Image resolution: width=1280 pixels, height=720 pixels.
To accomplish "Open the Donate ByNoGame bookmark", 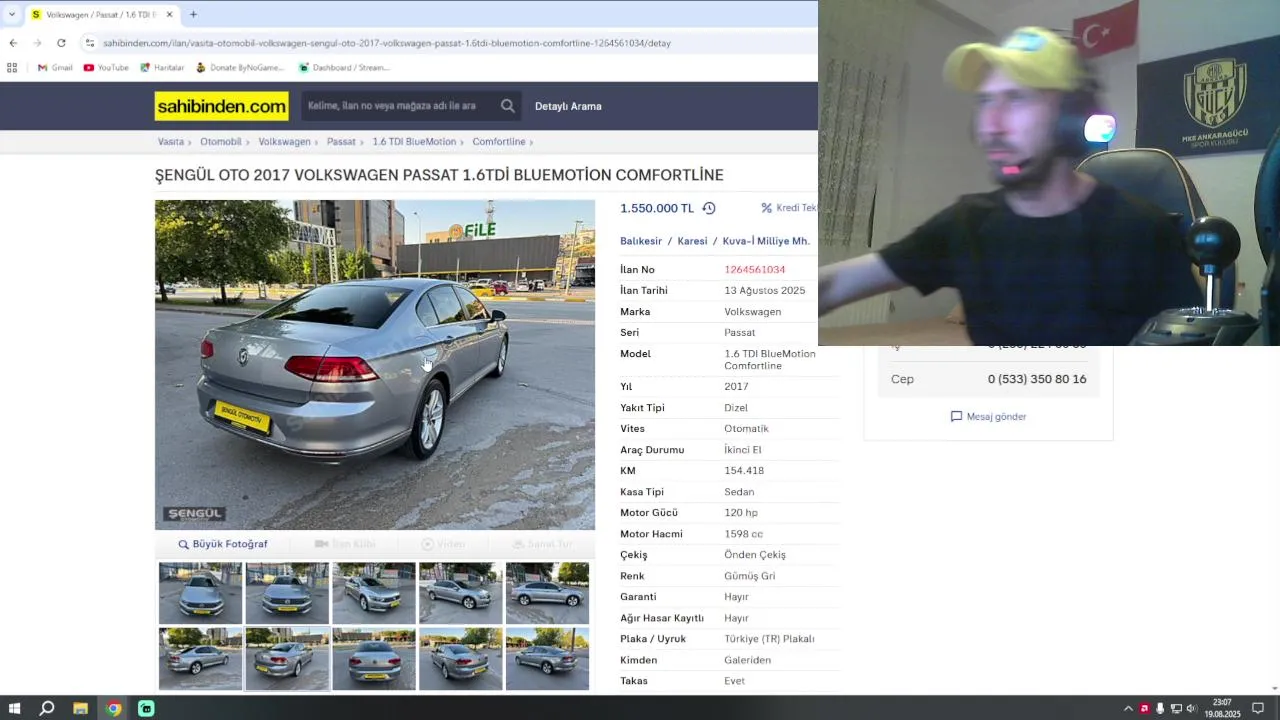I will (240, 68).
